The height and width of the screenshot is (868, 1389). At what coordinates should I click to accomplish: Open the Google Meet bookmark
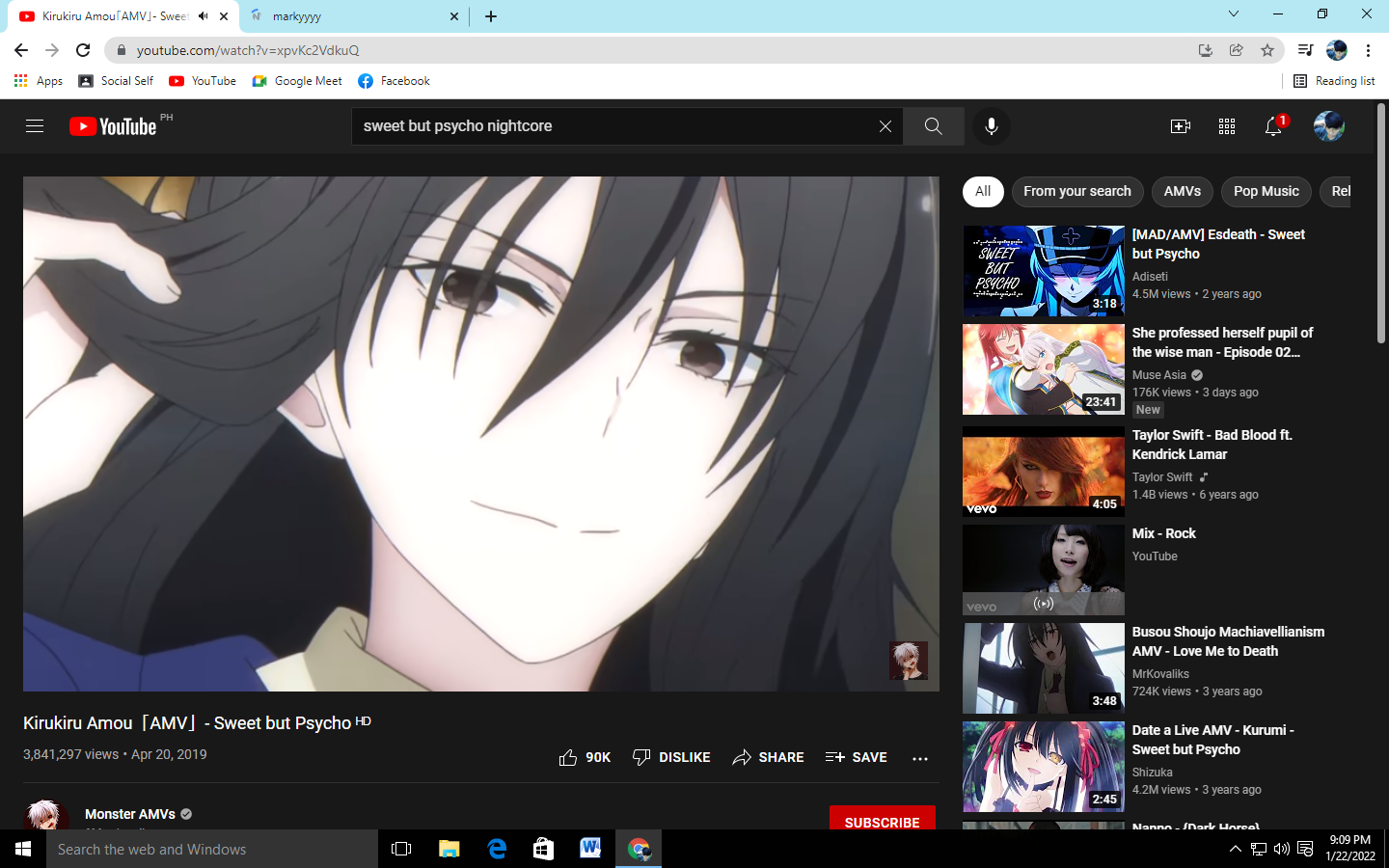tap(297, 81)
